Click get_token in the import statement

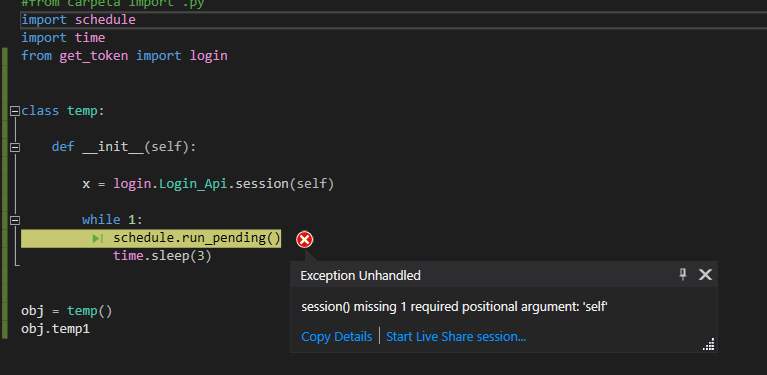click(93, 56)
